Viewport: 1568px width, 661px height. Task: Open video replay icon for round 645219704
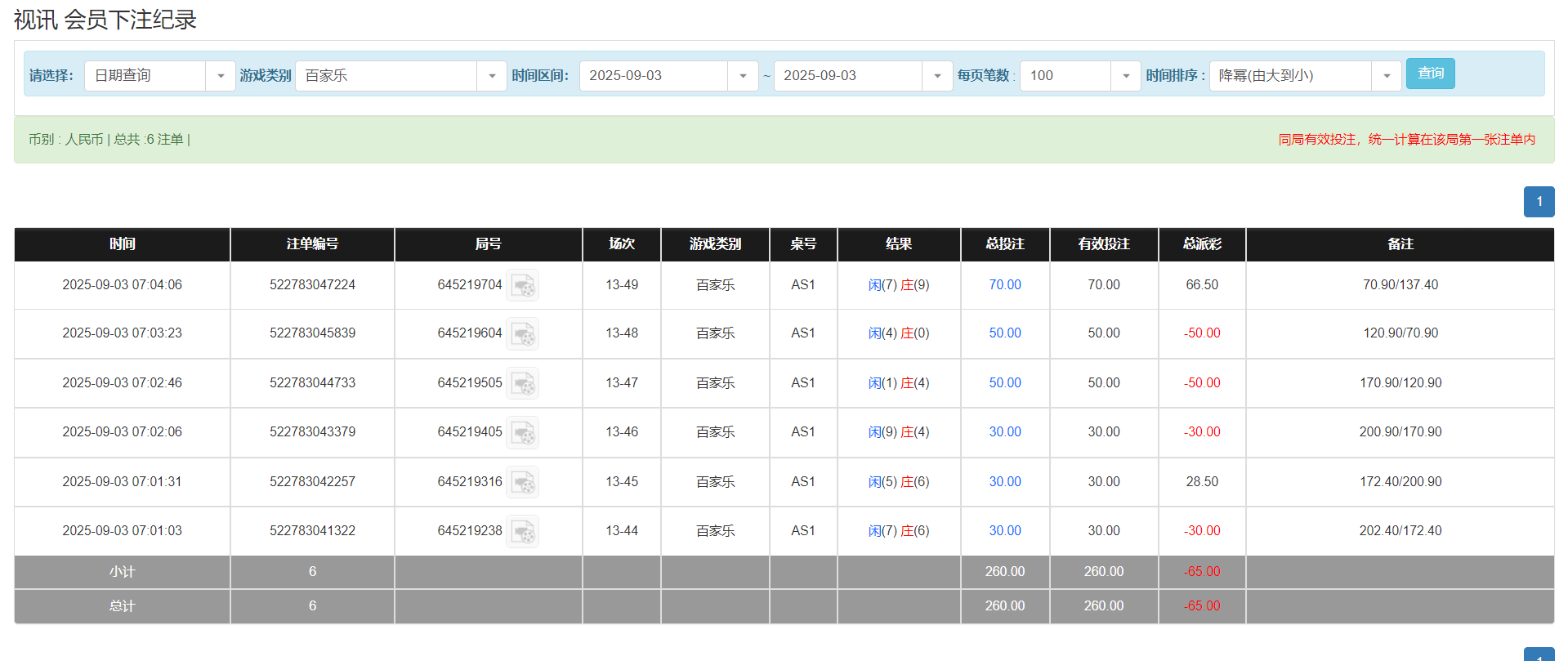pyautogui.click(x=522, y=285)
